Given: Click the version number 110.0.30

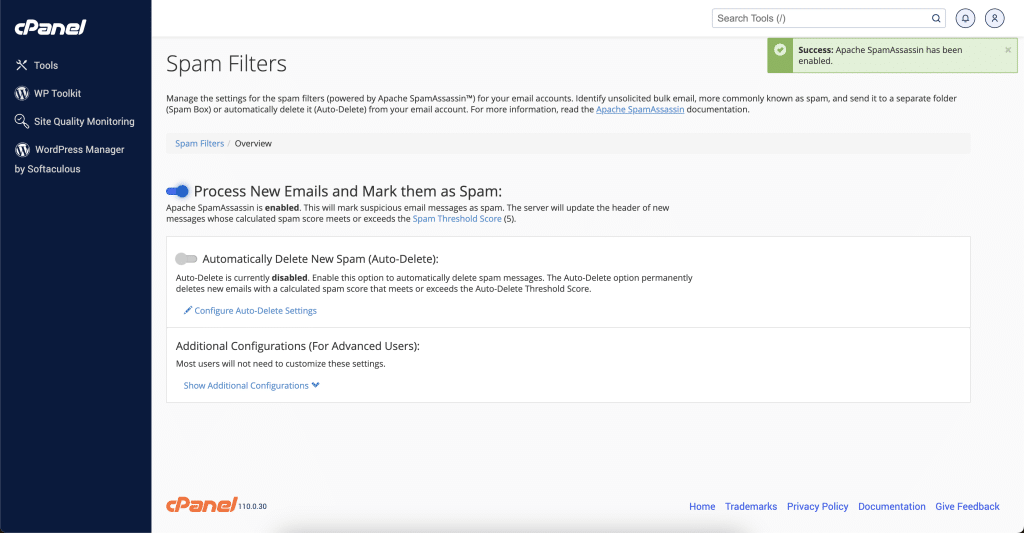Looking at the screenshot, I should (x=253, y=506).
